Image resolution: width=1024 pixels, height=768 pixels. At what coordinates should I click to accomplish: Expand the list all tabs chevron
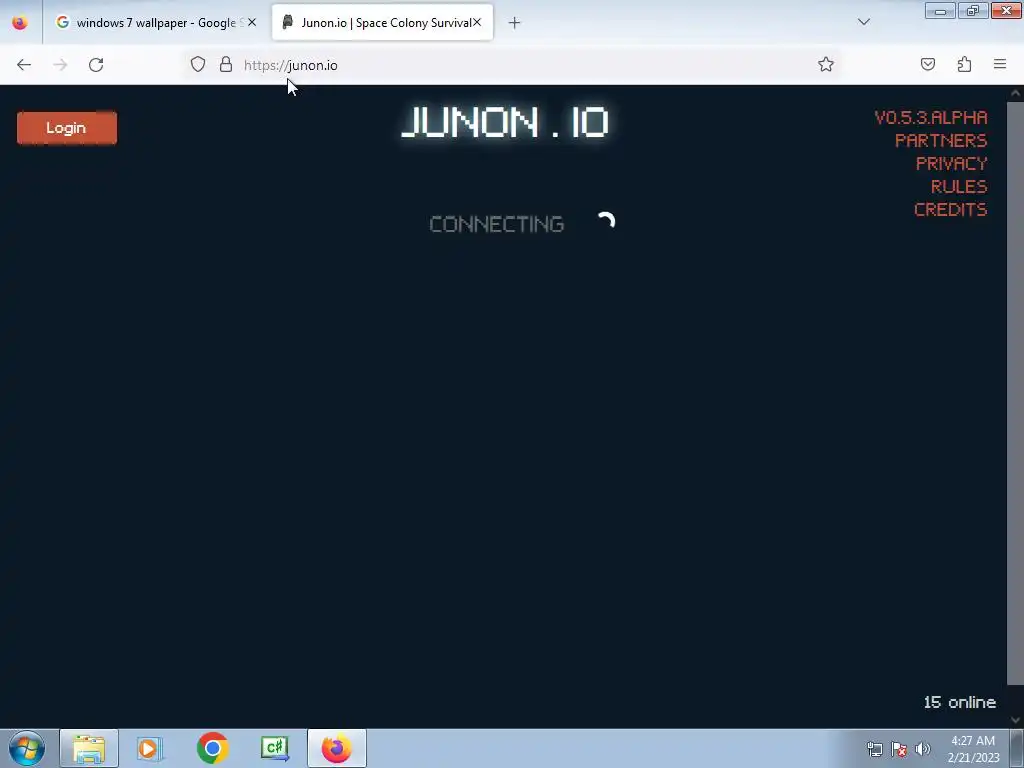point(863,22)
